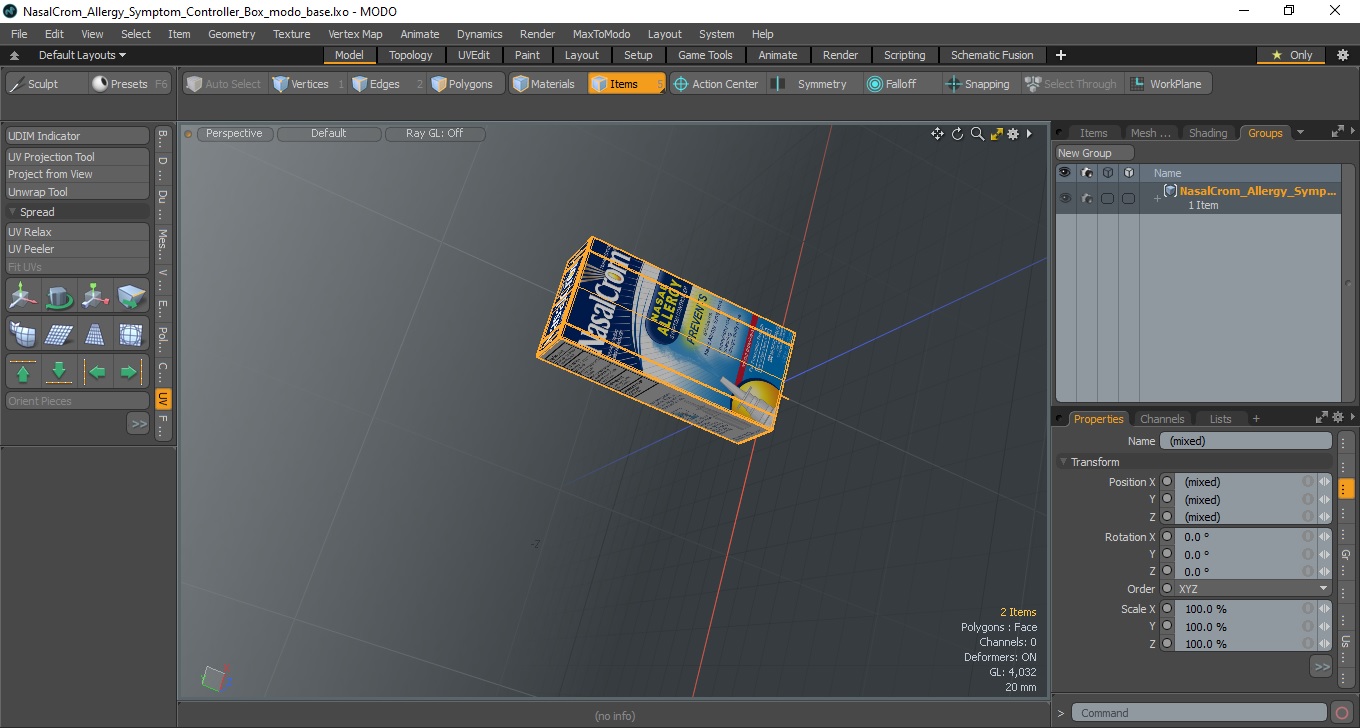The image size is (1360, 728).
Task: Click the viewport rotate icon
Action: [957, 134]
